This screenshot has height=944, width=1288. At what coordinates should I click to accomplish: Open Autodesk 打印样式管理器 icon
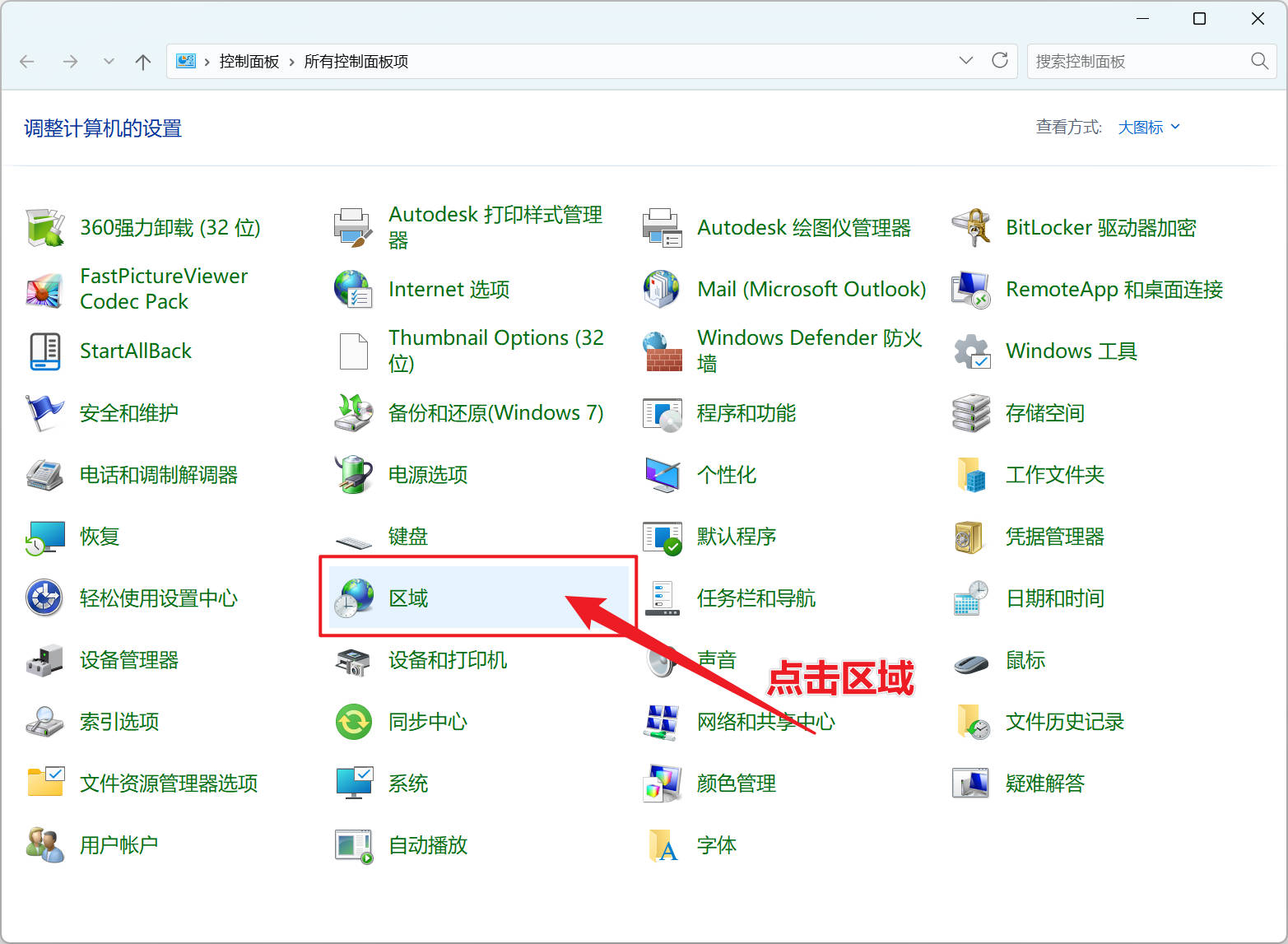click(x=354, y=228)
